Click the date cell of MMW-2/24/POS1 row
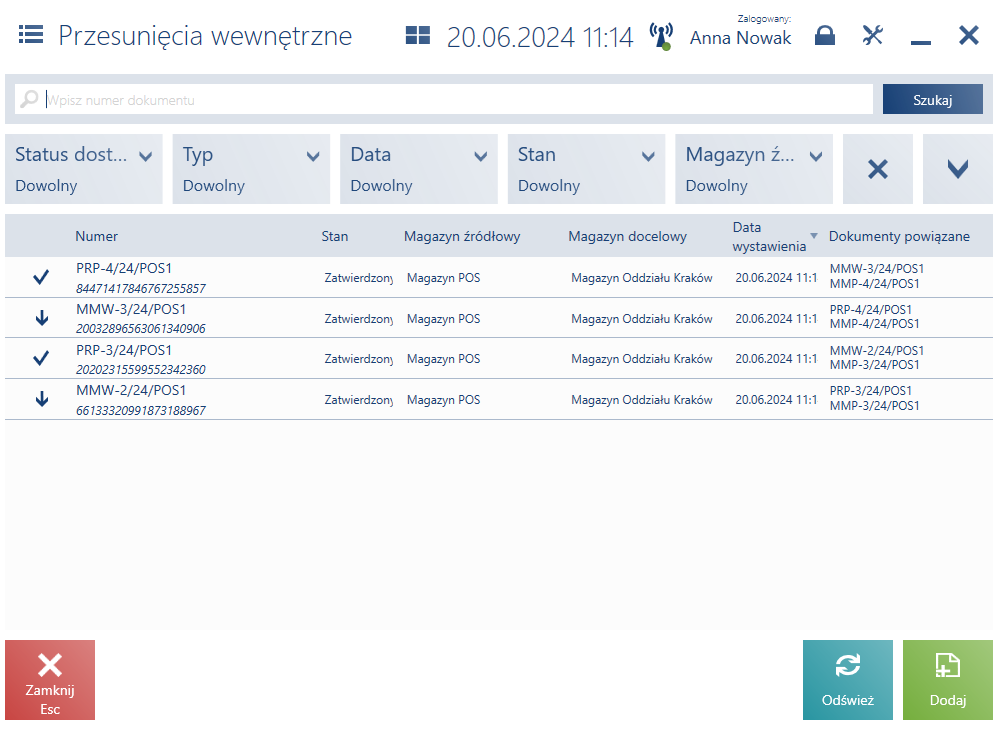 776,399
